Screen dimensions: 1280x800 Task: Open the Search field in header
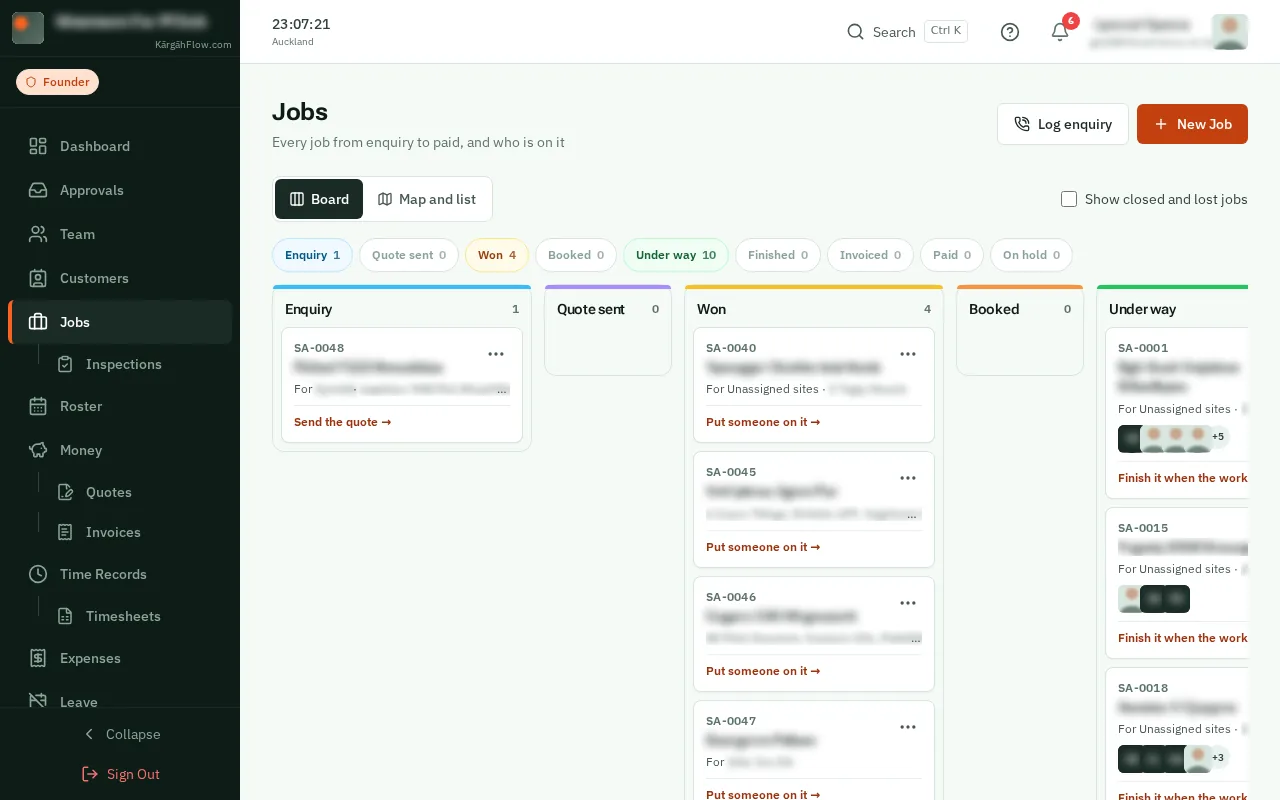(x=907, y=32)
